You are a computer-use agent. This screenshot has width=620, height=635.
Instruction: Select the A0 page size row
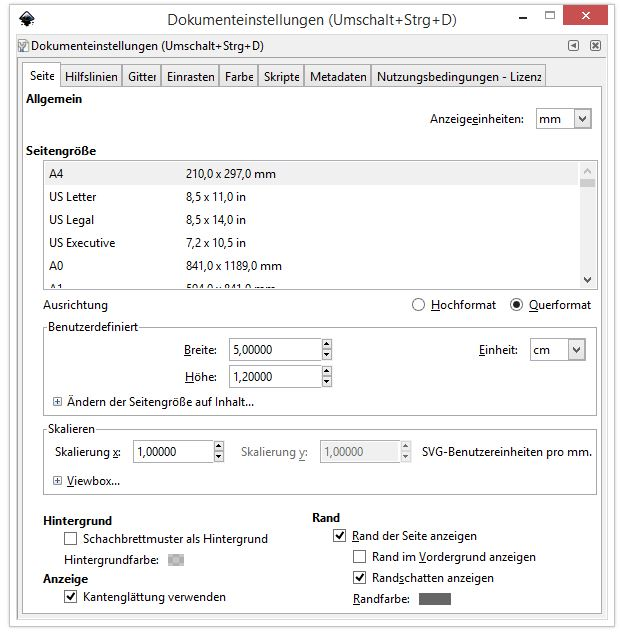click(311, 266)
